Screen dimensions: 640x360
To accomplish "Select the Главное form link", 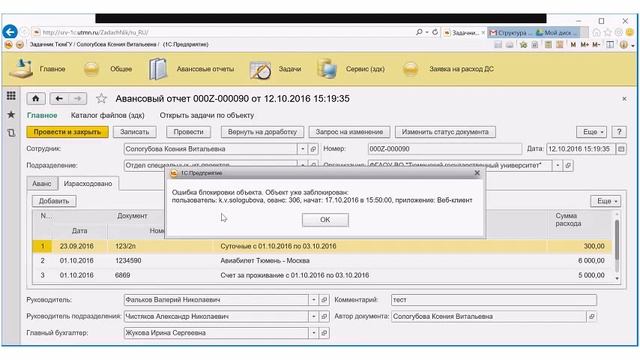I will 42,116.
